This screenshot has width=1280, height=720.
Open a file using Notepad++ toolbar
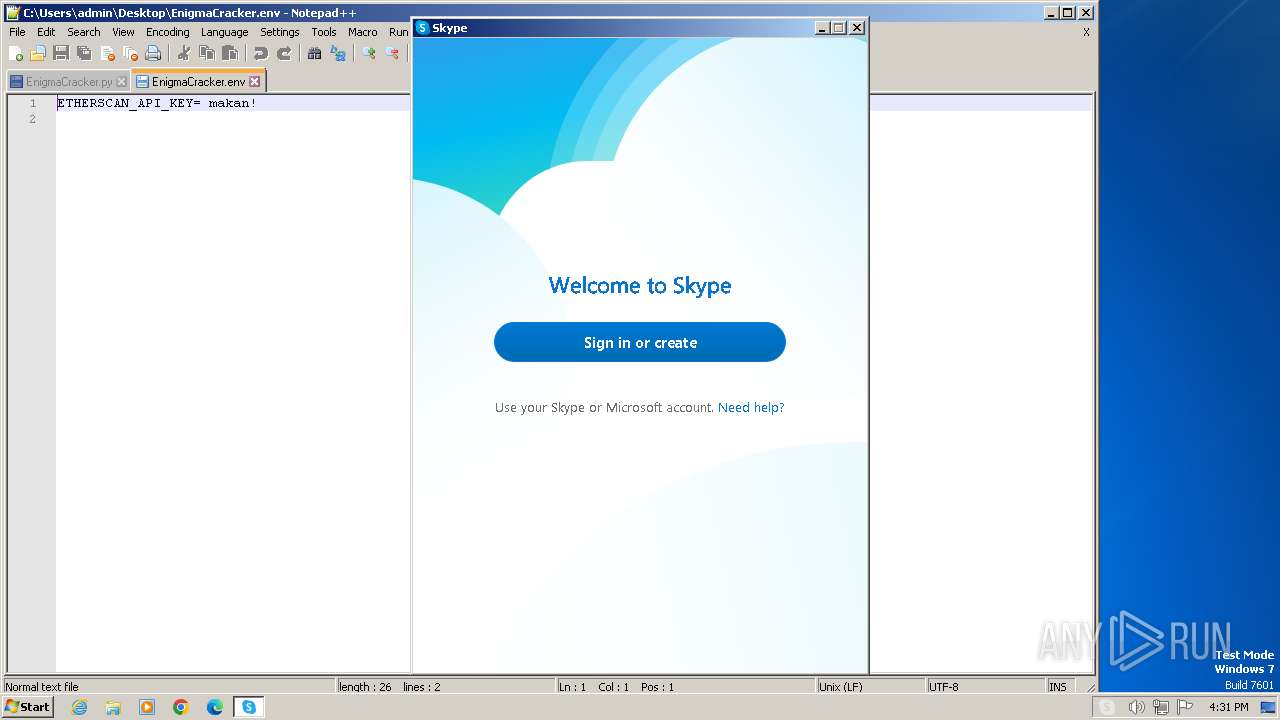pos(38,53)
